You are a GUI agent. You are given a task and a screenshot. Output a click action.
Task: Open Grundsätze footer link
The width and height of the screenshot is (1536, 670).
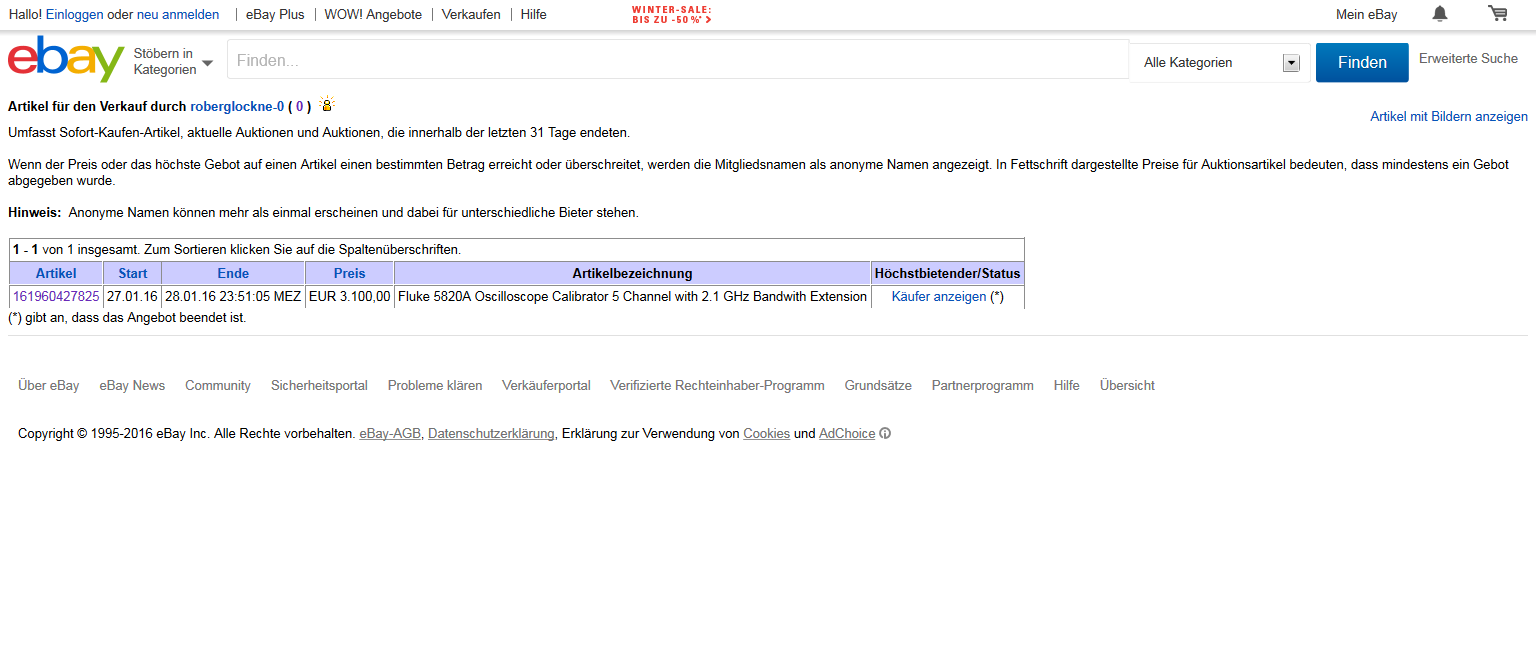point(878,385)
